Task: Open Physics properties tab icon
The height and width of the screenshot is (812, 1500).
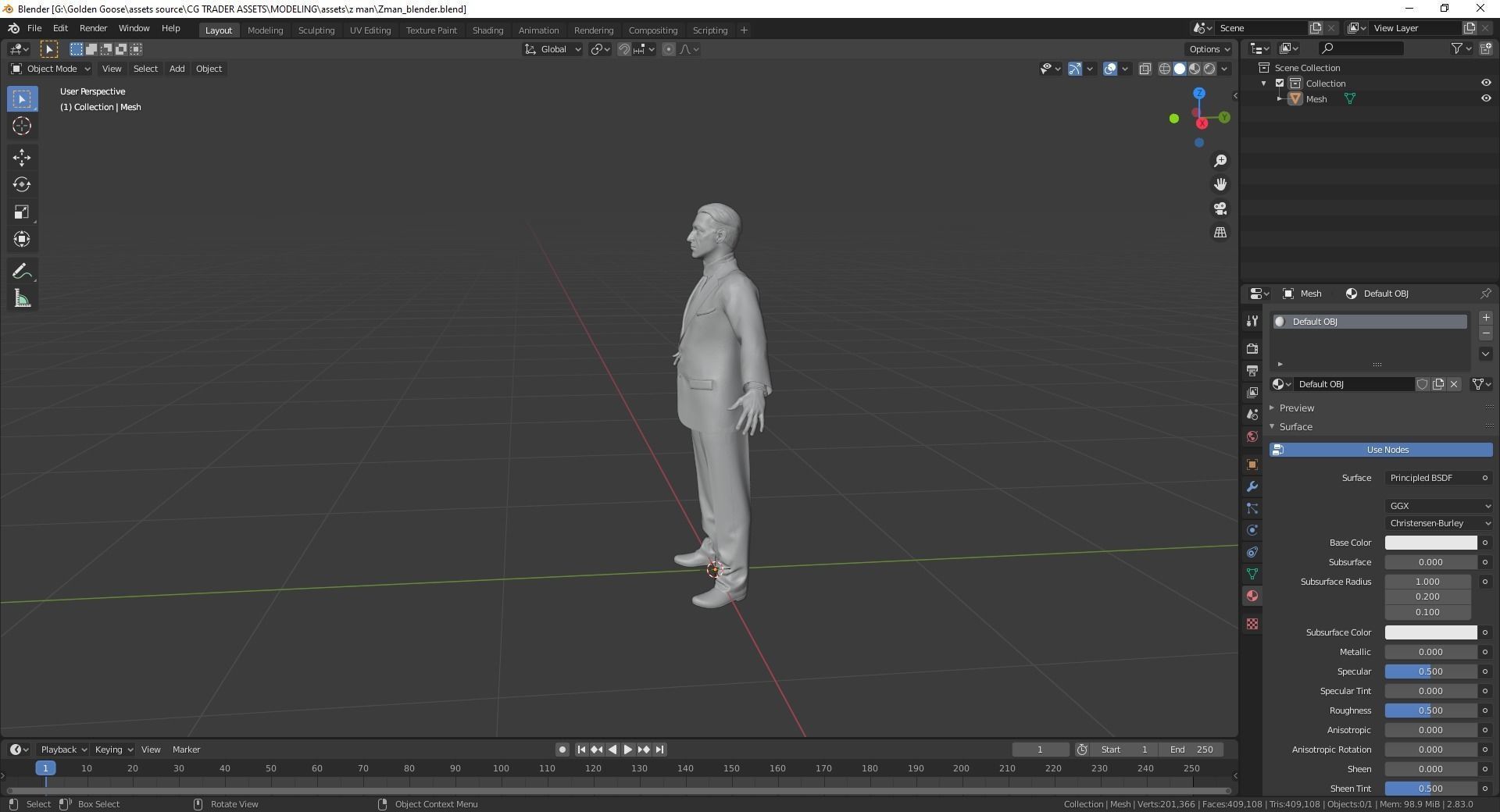Action: click(x=1252, y=530)
